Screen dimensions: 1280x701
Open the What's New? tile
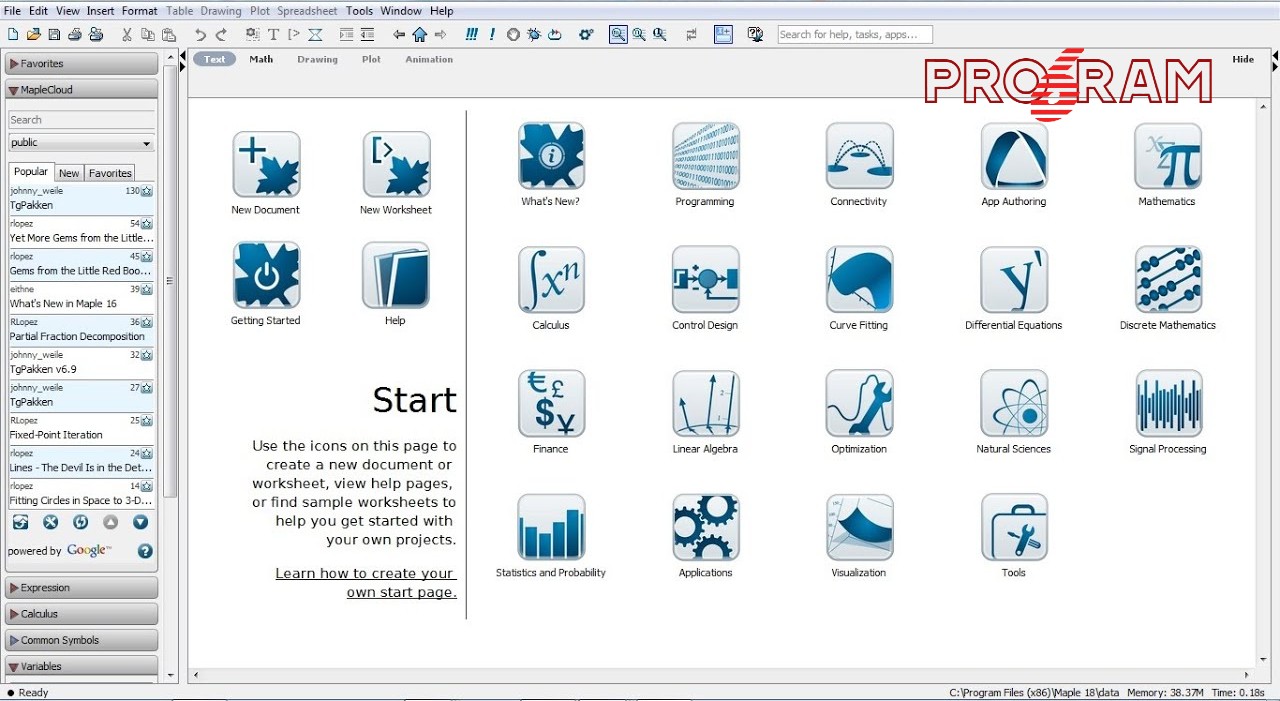(551, 156)
